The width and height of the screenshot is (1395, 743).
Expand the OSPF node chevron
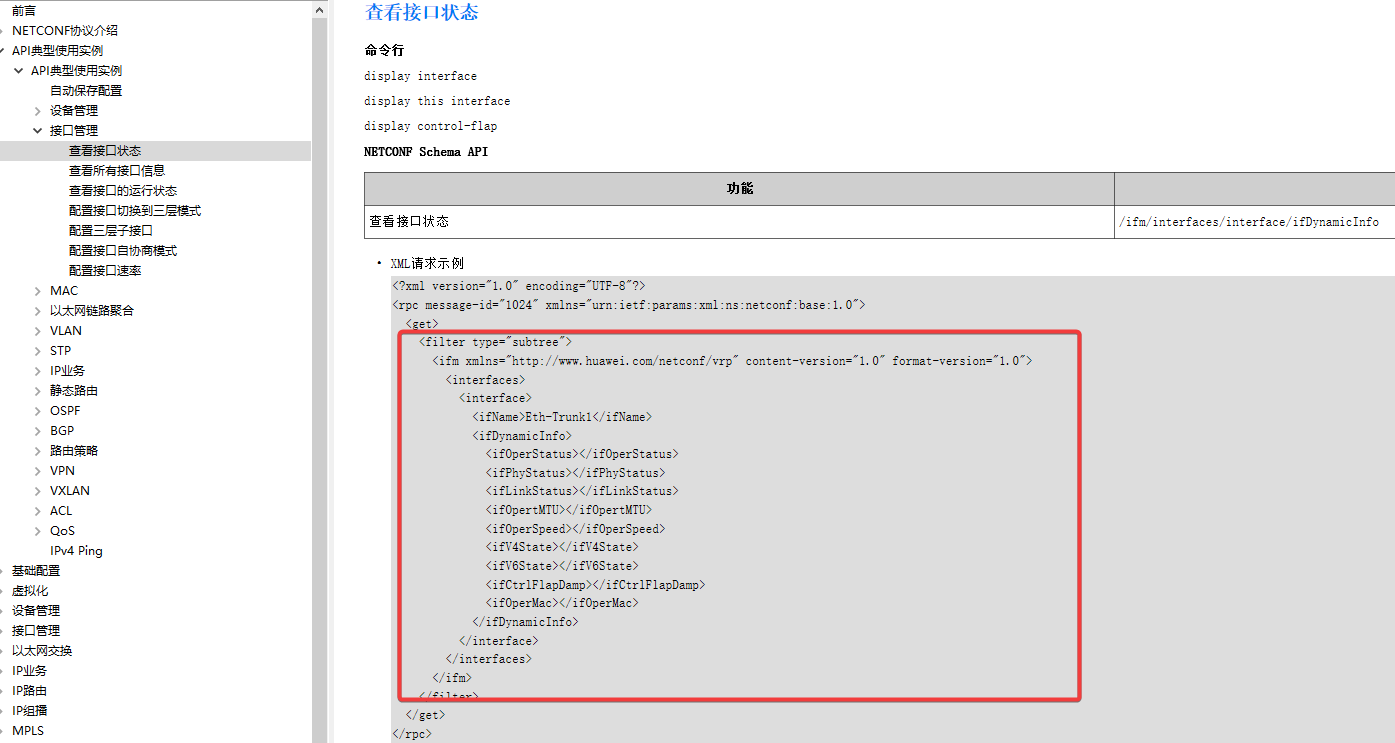38,411
